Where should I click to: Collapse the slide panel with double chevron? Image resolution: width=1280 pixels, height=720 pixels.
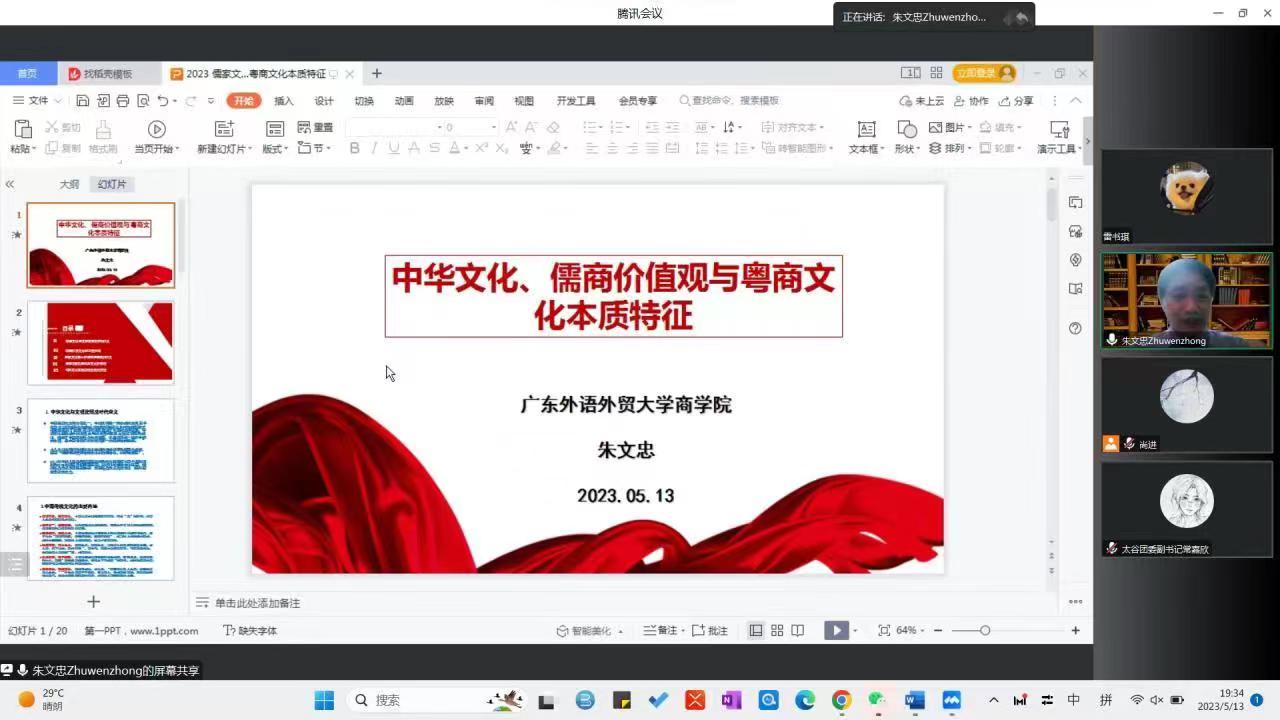(x=10, y=184)
